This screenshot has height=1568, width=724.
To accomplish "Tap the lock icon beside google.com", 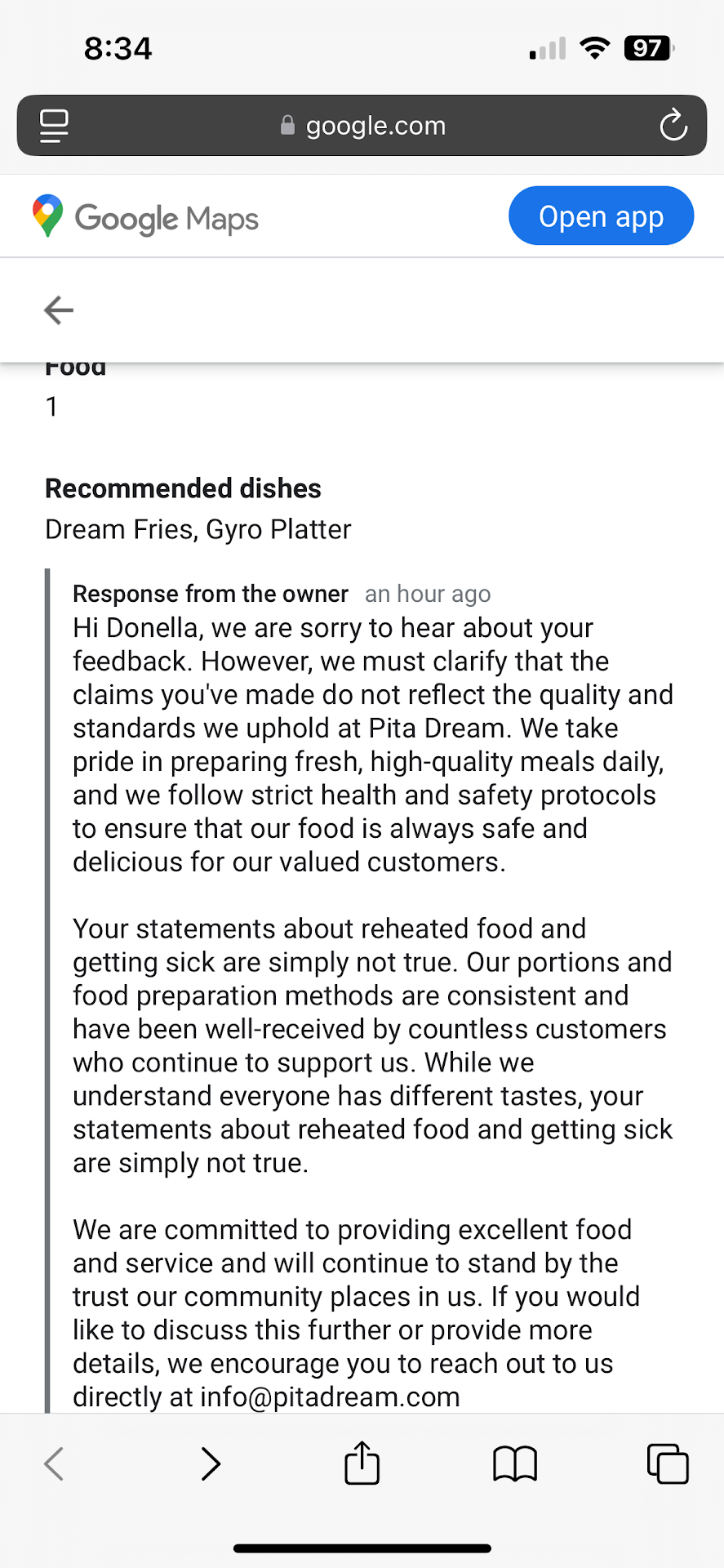I will pyautogui.click(x=287, y=125).
